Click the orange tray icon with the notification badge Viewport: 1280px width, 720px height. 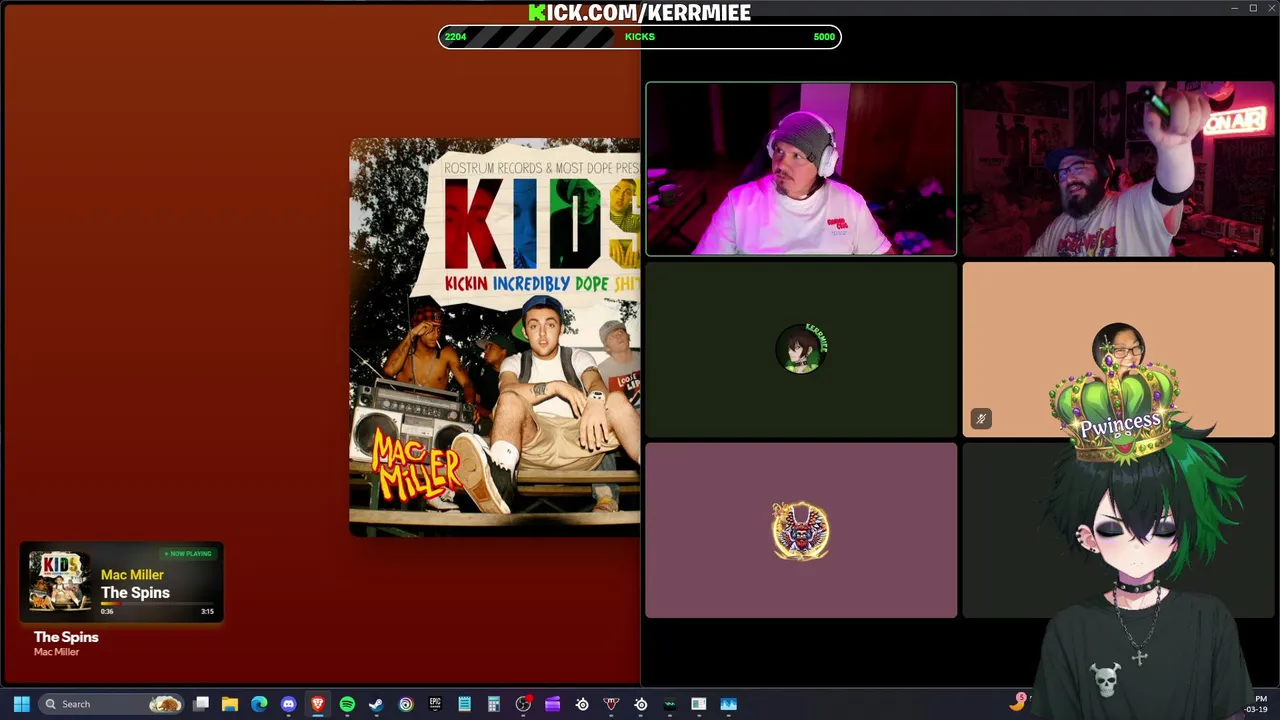pyautogui.click(x=1018, y=702)
